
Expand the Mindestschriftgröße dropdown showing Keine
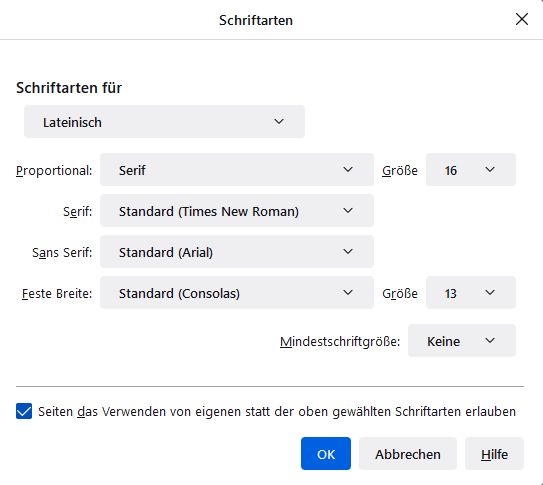click(462, 341)
